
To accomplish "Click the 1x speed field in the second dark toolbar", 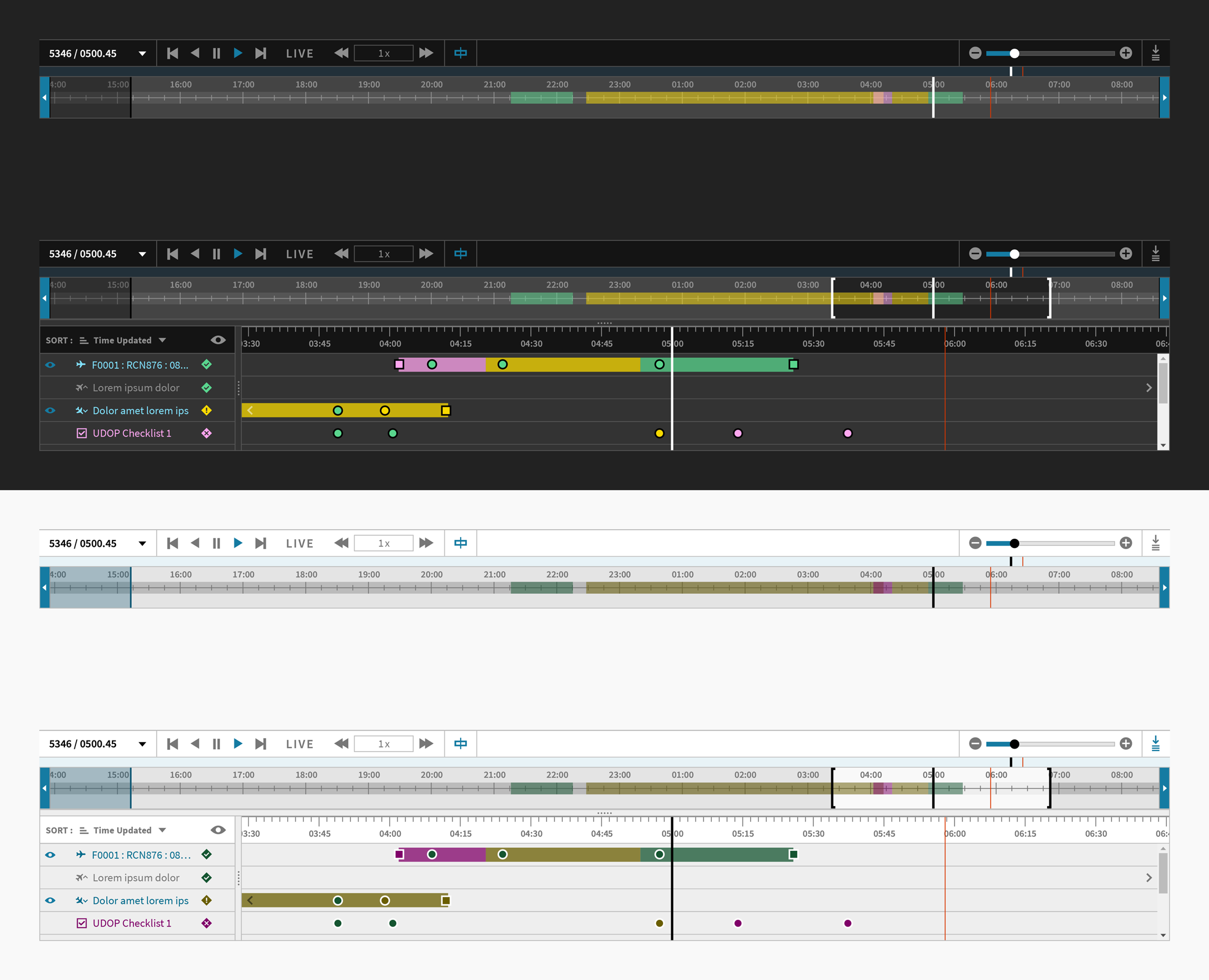I will [383, 254].
